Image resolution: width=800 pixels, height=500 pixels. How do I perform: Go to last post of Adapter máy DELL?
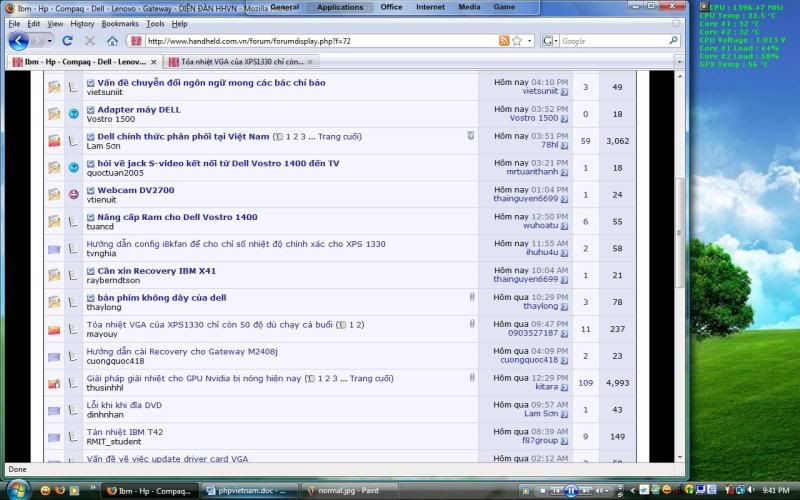click(x=564, y=118)
